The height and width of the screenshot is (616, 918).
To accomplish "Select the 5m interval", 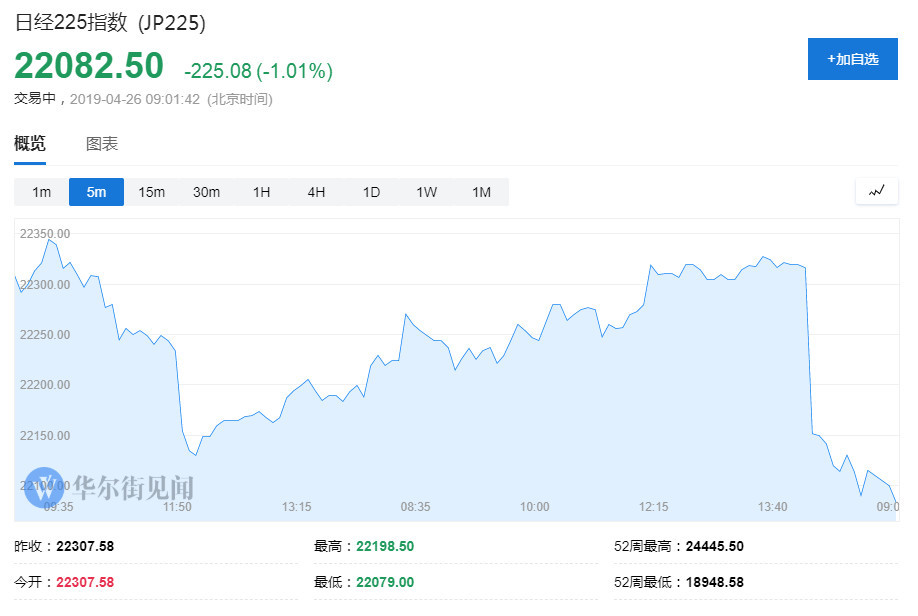I will click(x=97, y=192).
